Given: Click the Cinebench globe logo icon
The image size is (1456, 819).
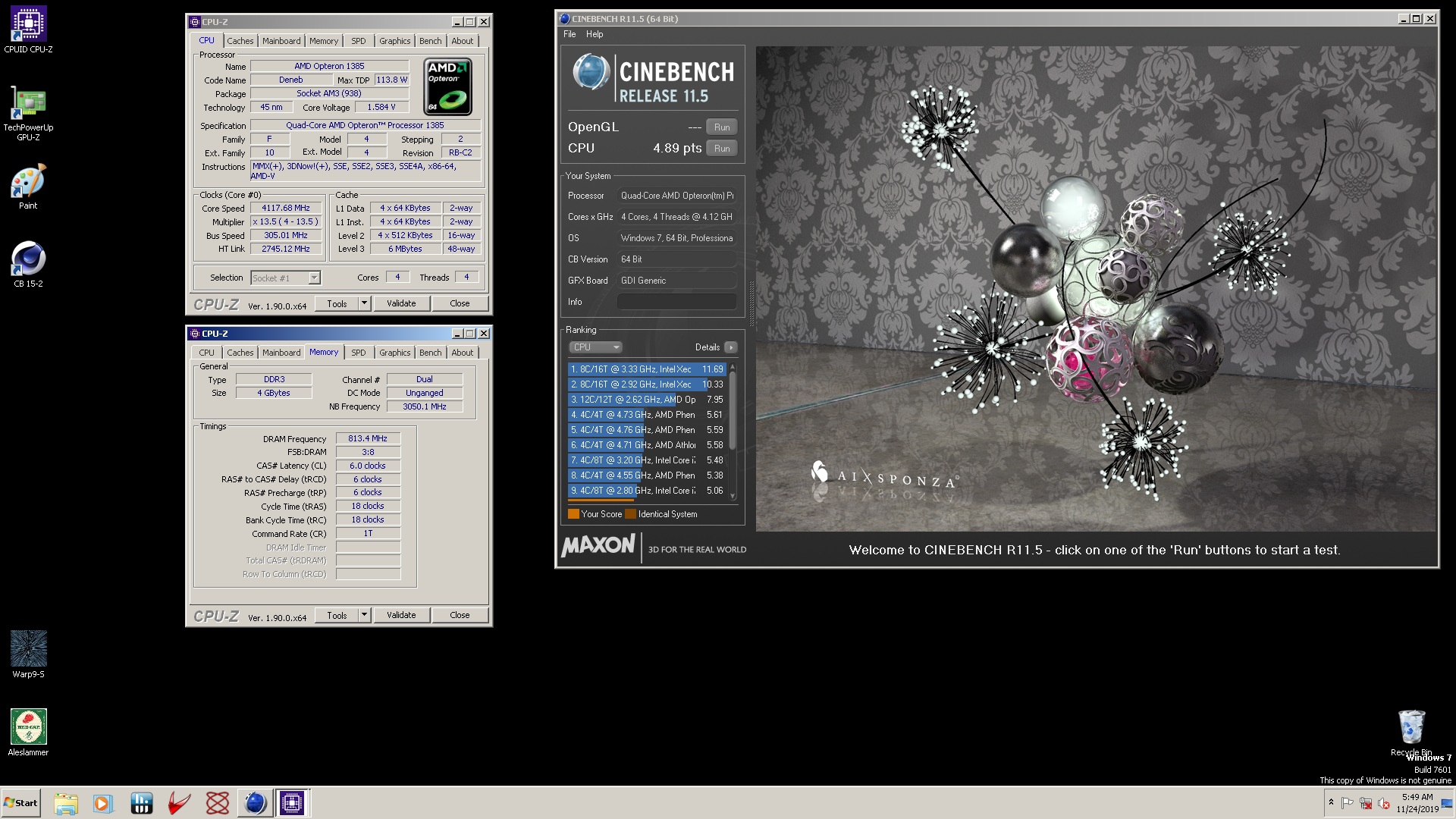Looking at the screenshot, I should [x=591, y=73].
